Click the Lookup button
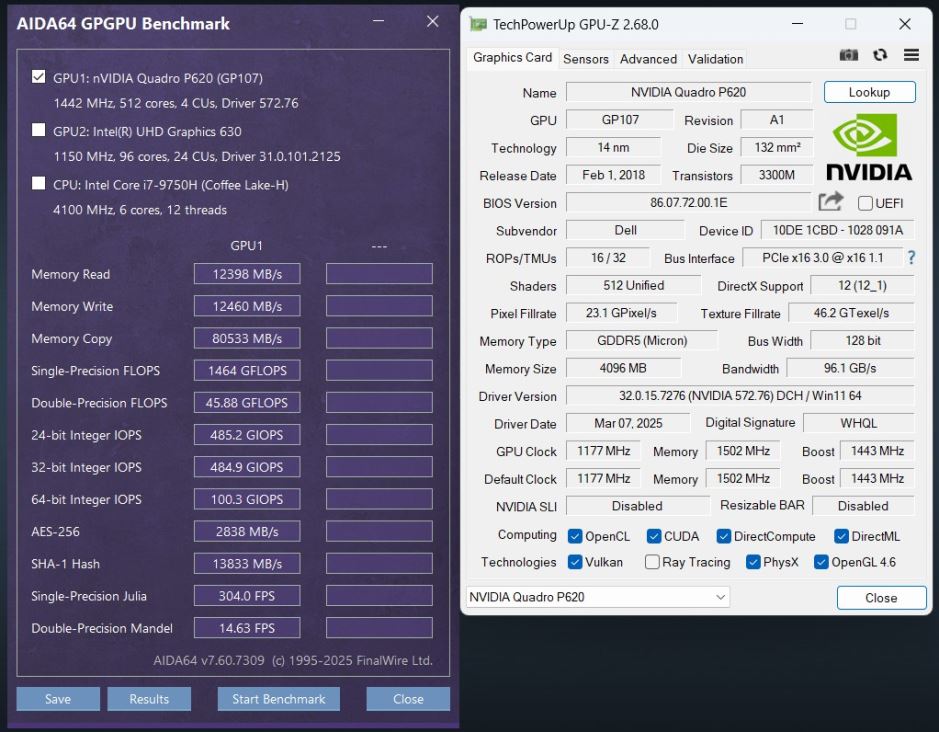Image resolution: width=939 pixels, height=732 pixels. click(x=869, y=92)
